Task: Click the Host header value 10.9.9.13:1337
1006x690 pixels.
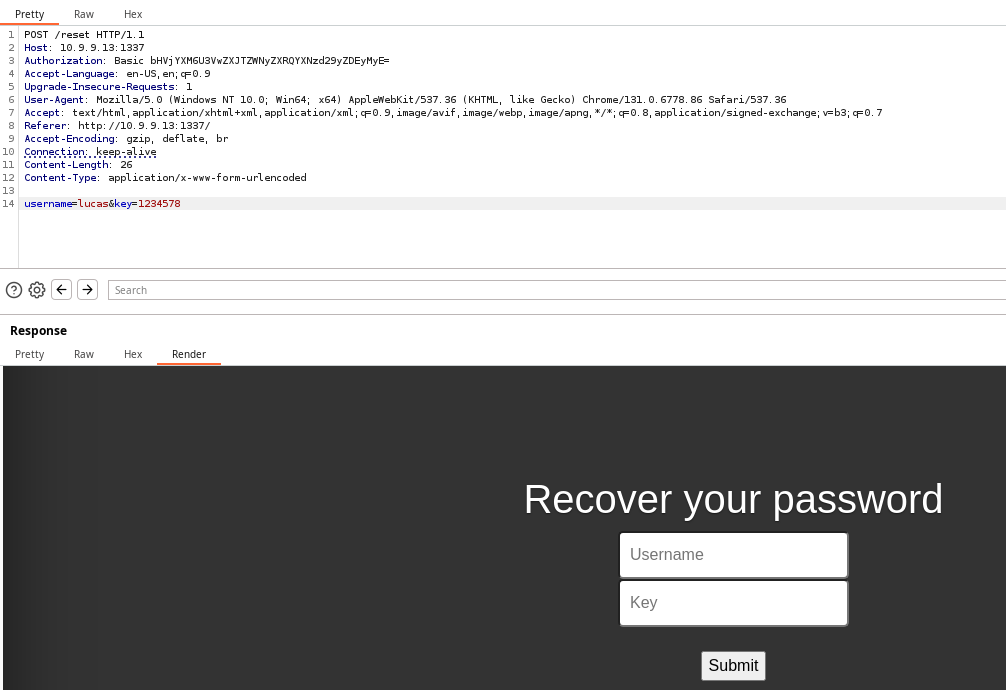Action: (102, 47)
